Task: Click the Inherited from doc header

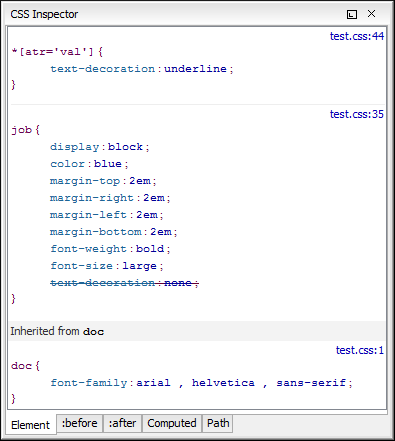Action: point(197,331)
